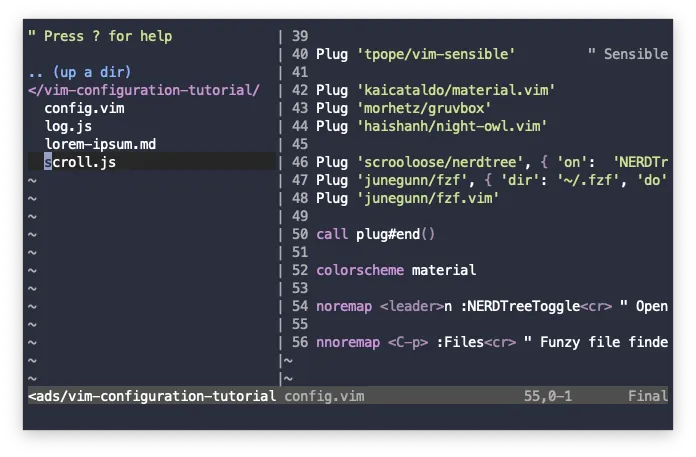
Task: Go up a dir in NERDTree
Action: pyautogui.click(x=79, y=72)
